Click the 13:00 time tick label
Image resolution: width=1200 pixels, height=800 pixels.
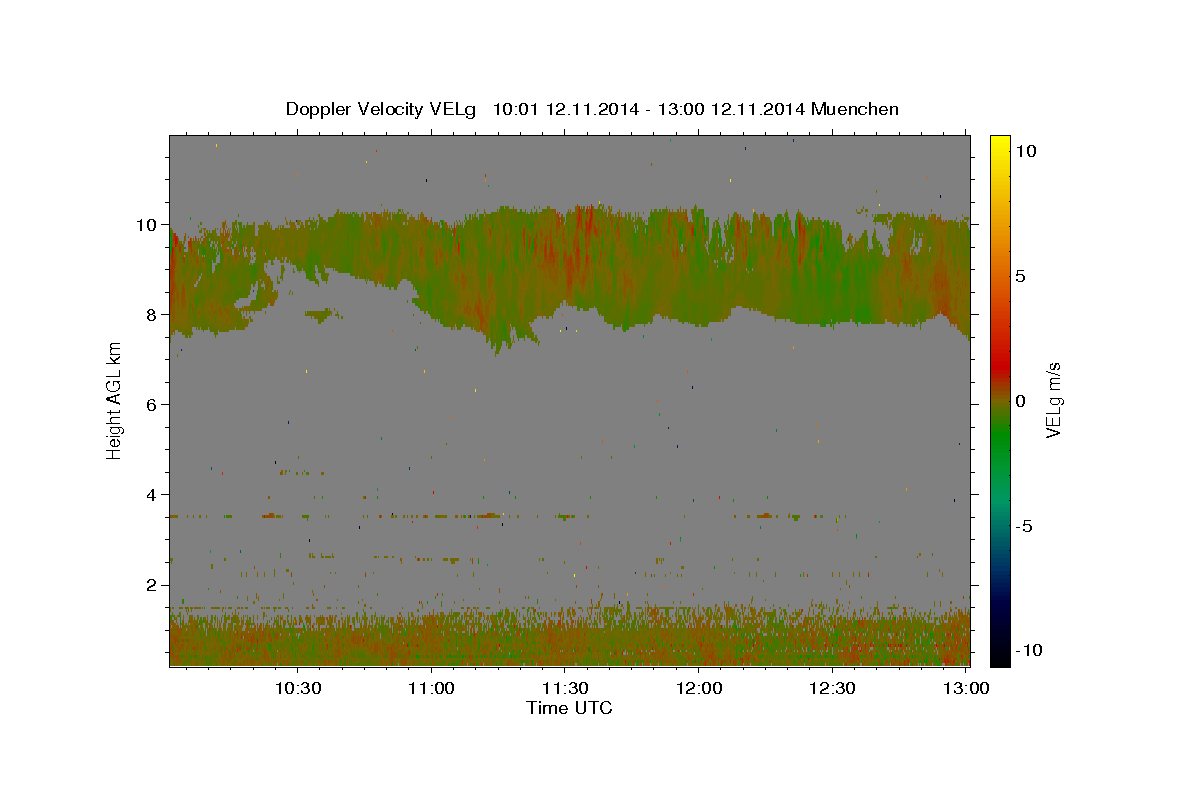point(966,688)
